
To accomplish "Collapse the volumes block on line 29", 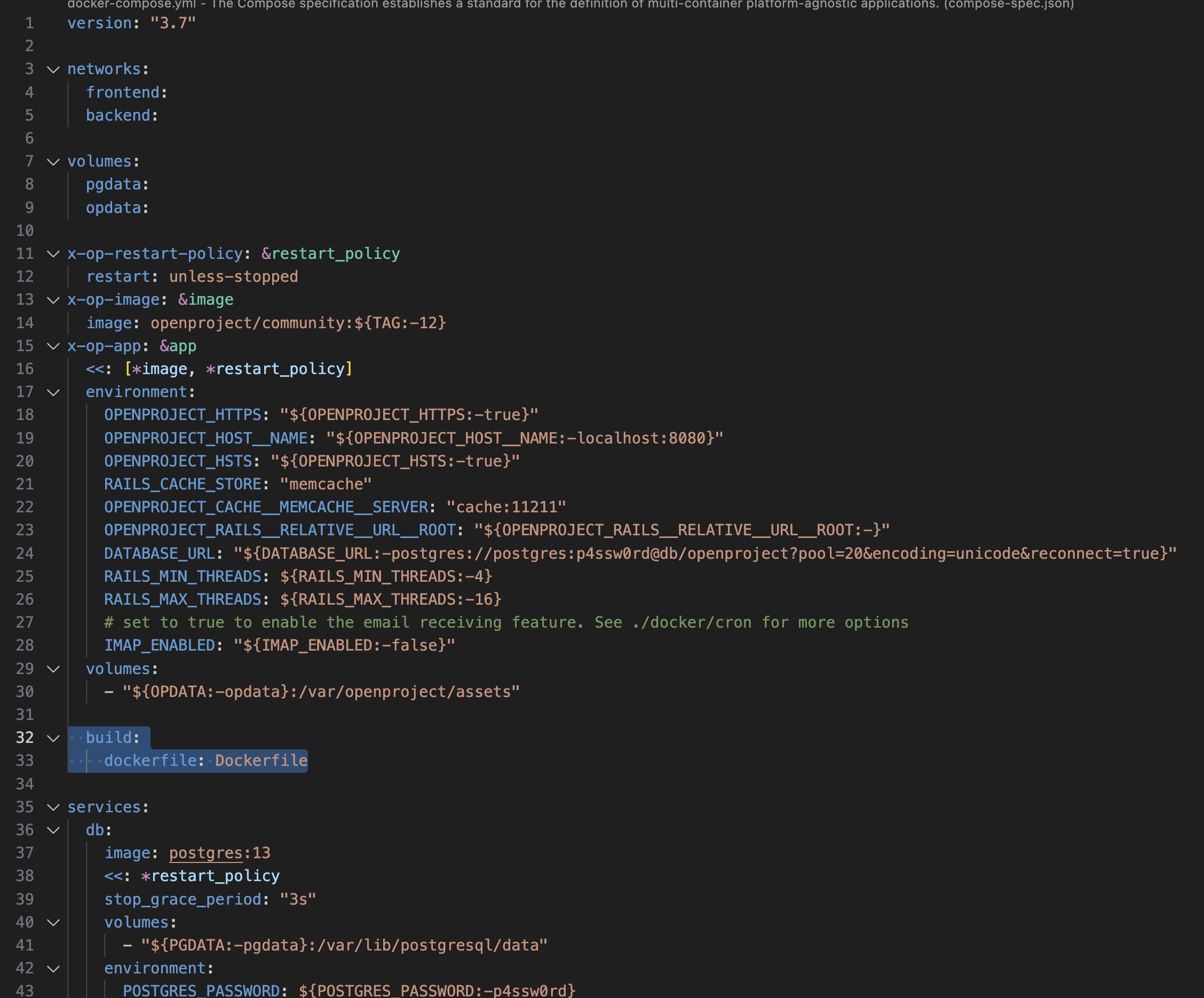I will pos(53,668).
